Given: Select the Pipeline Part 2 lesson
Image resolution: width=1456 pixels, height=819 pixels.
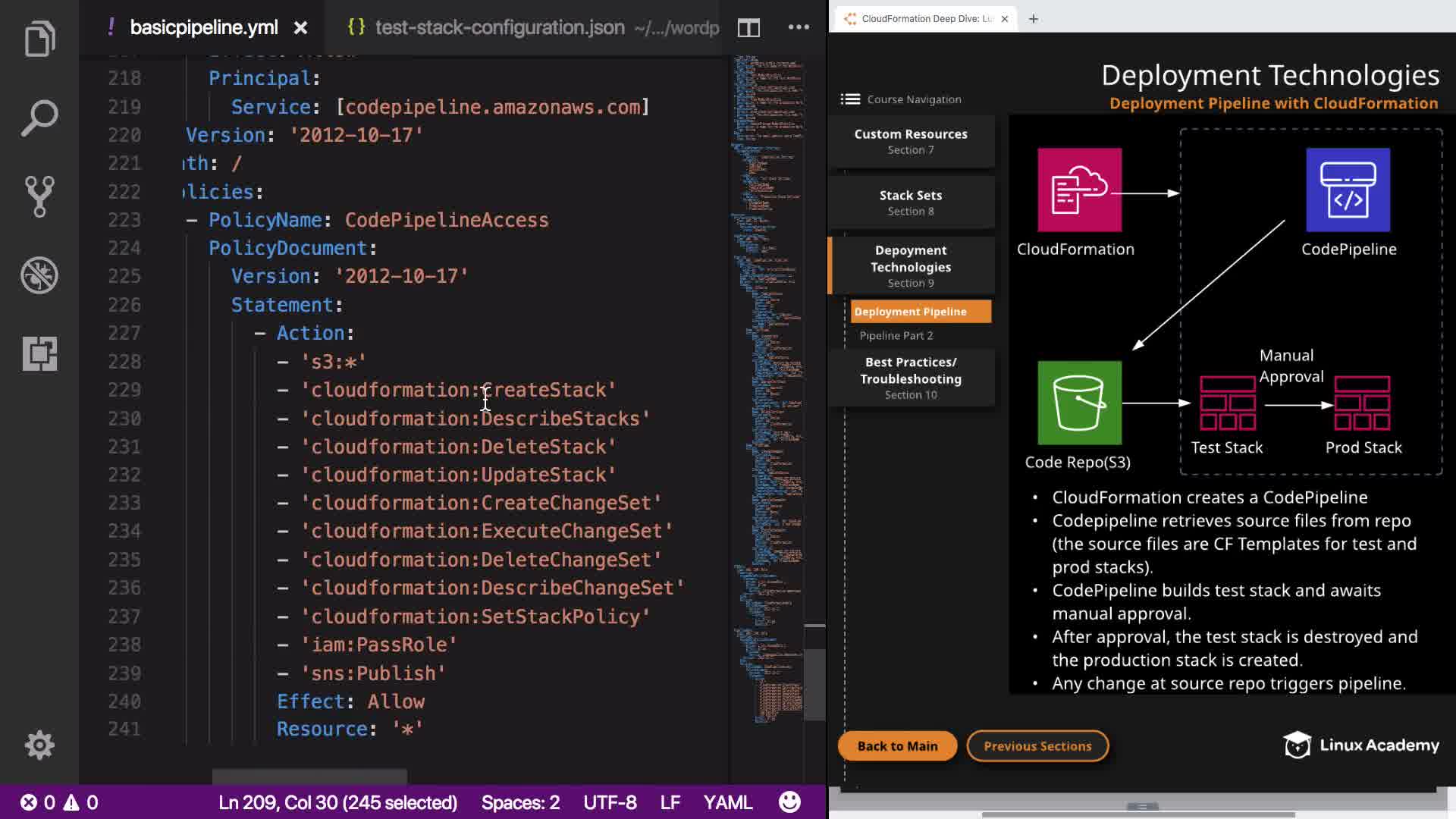Looking at the screenshot, I should [896, 335].
